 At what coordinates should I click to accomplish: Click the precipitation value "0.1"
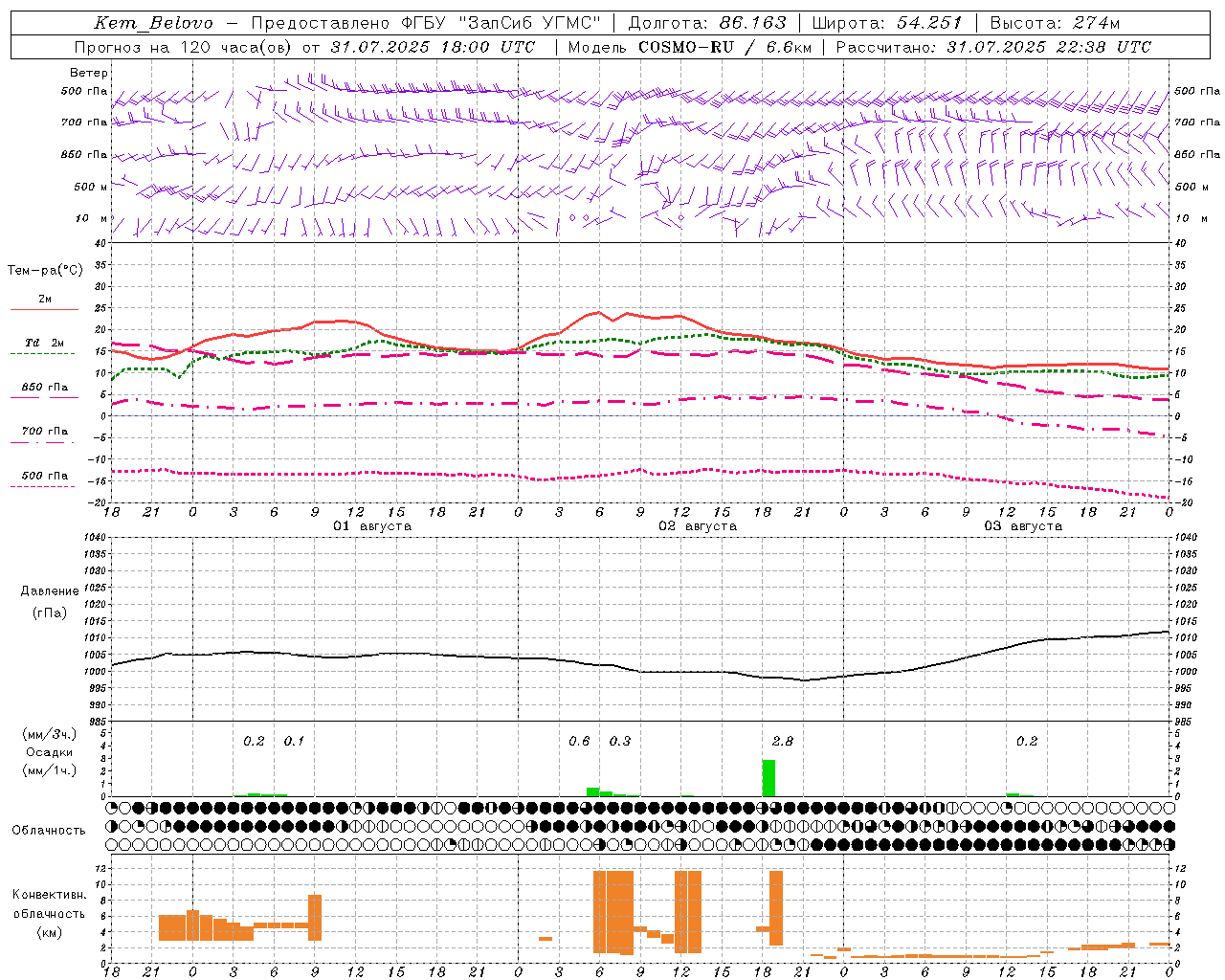click(x=294, y=742)
